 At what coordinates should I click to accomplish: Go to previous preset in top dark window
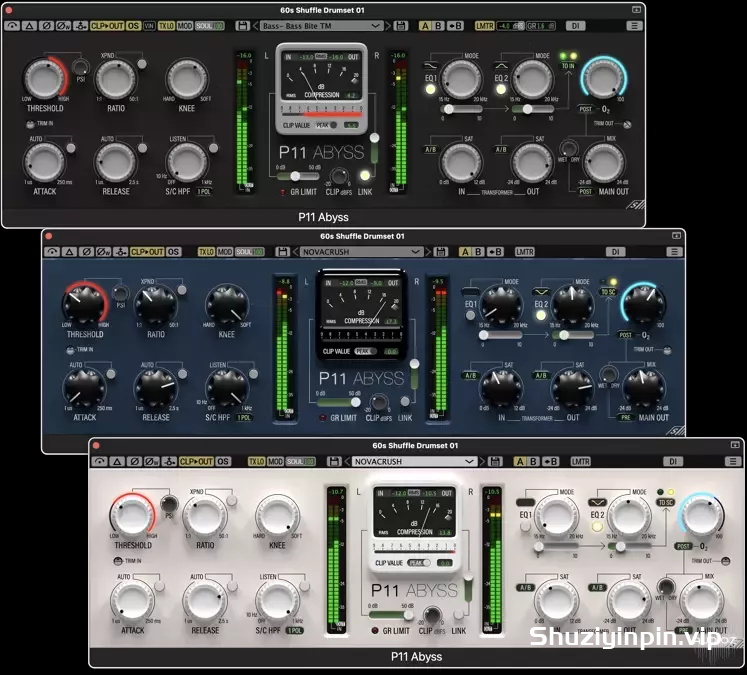pos(255,26)
